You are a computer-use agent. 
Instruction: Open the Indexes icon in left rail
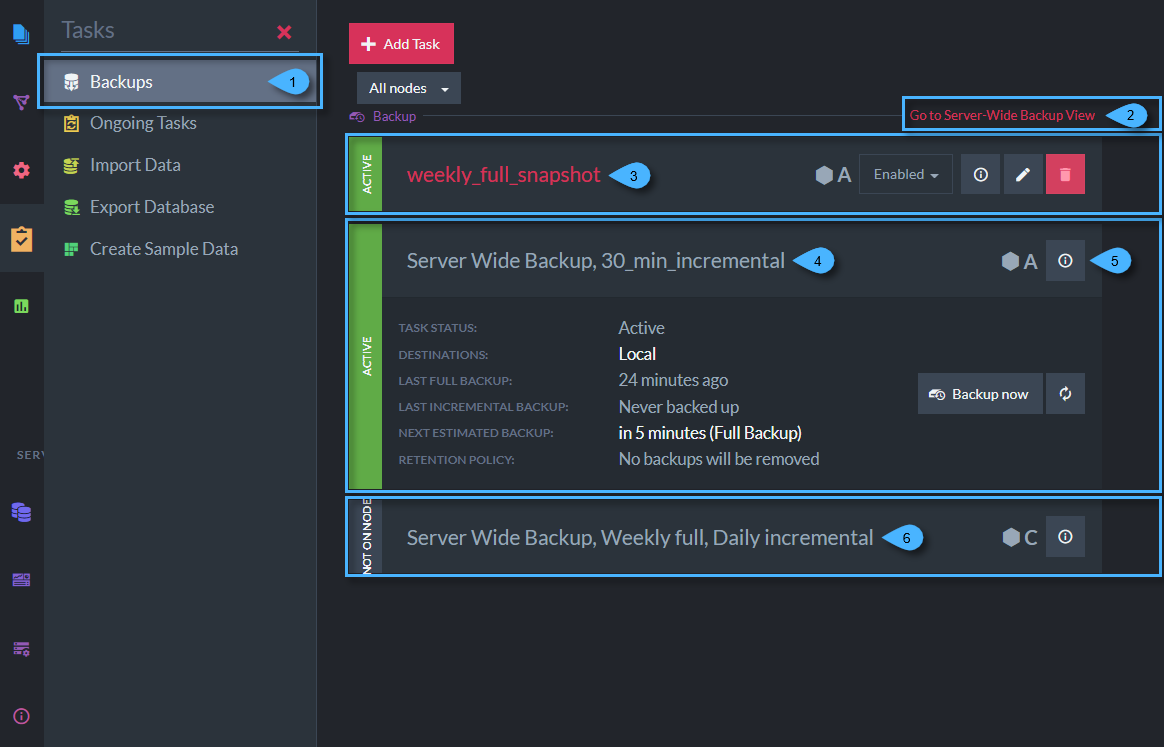point(21,102)
